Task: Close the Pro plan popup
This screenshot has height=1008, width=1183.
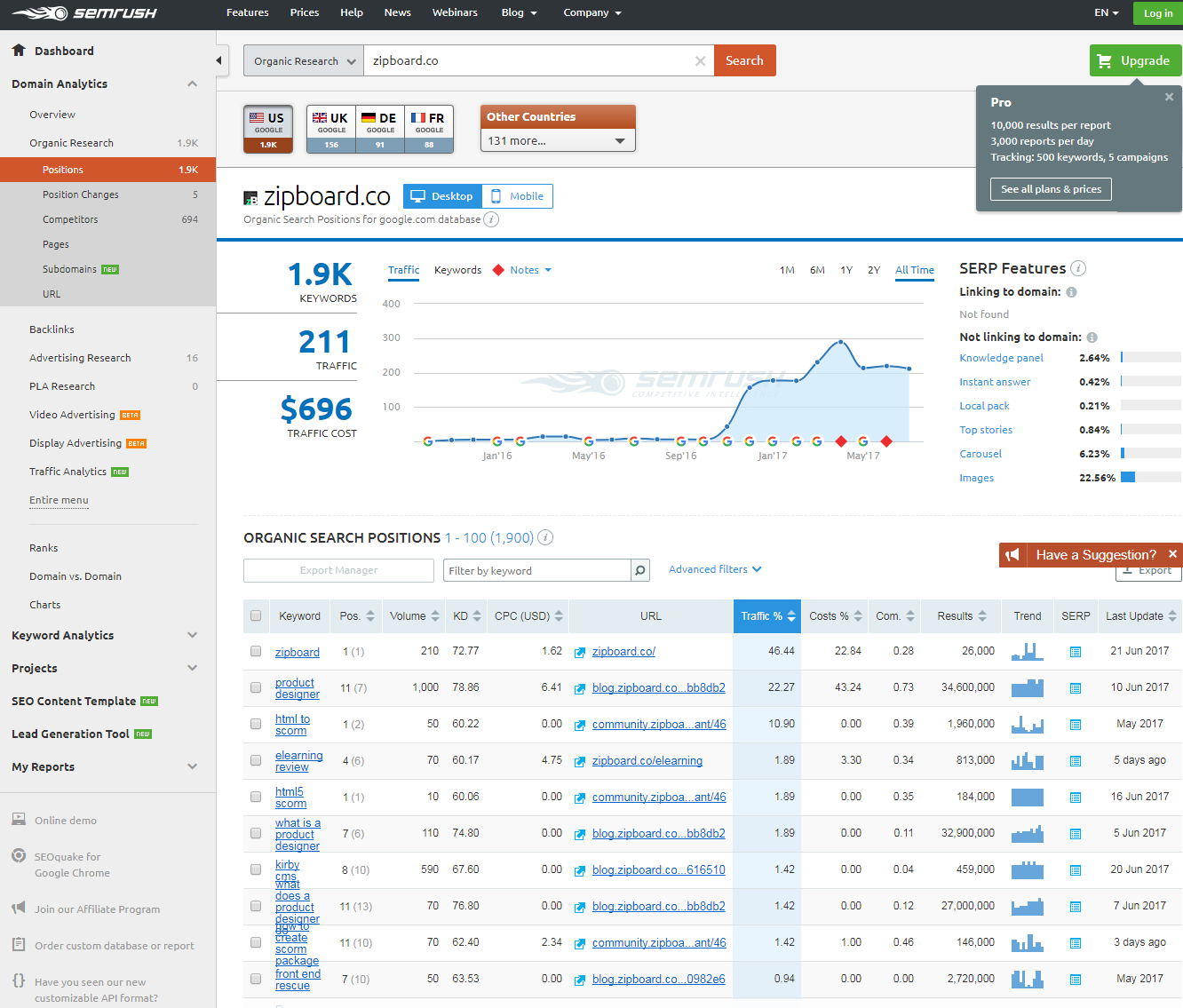Action: coord(1169,97)
